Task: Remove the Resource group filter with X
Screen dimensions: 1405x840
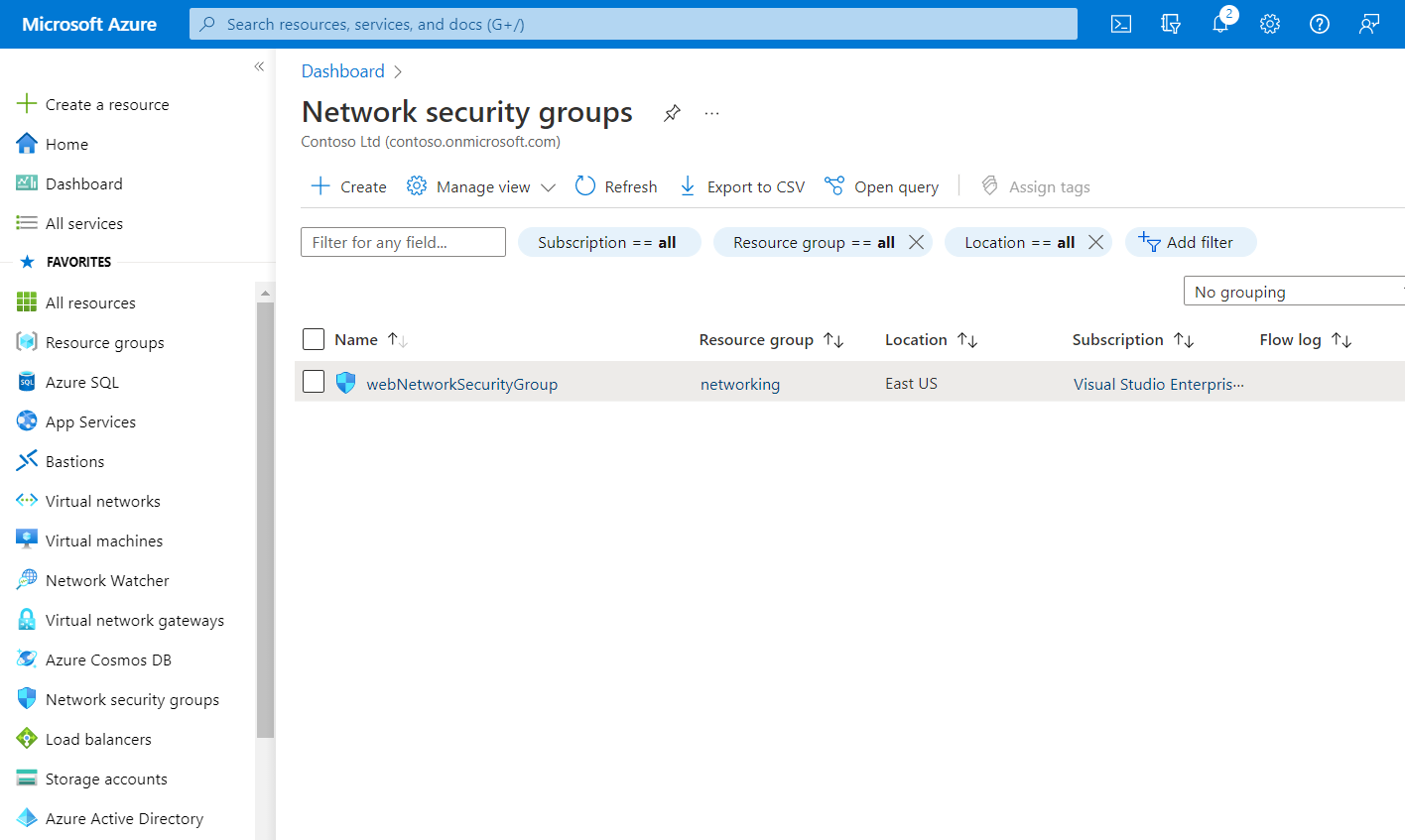Action: 916,242
